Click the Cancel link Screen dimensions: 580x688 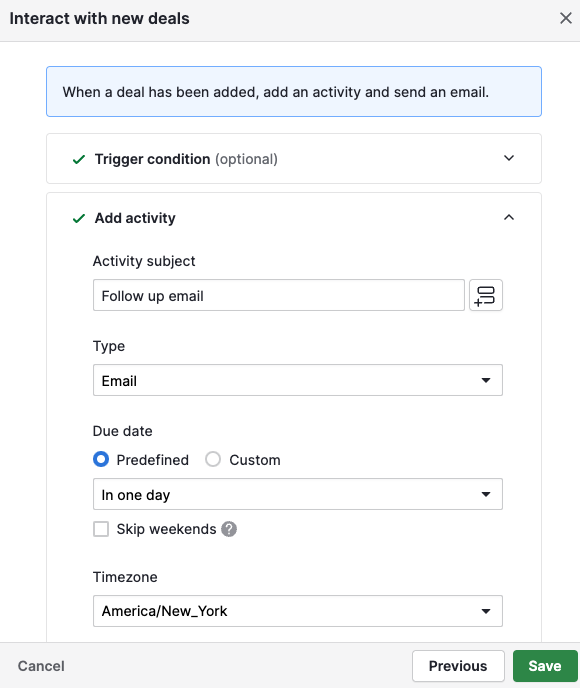[x=41, y=666]
